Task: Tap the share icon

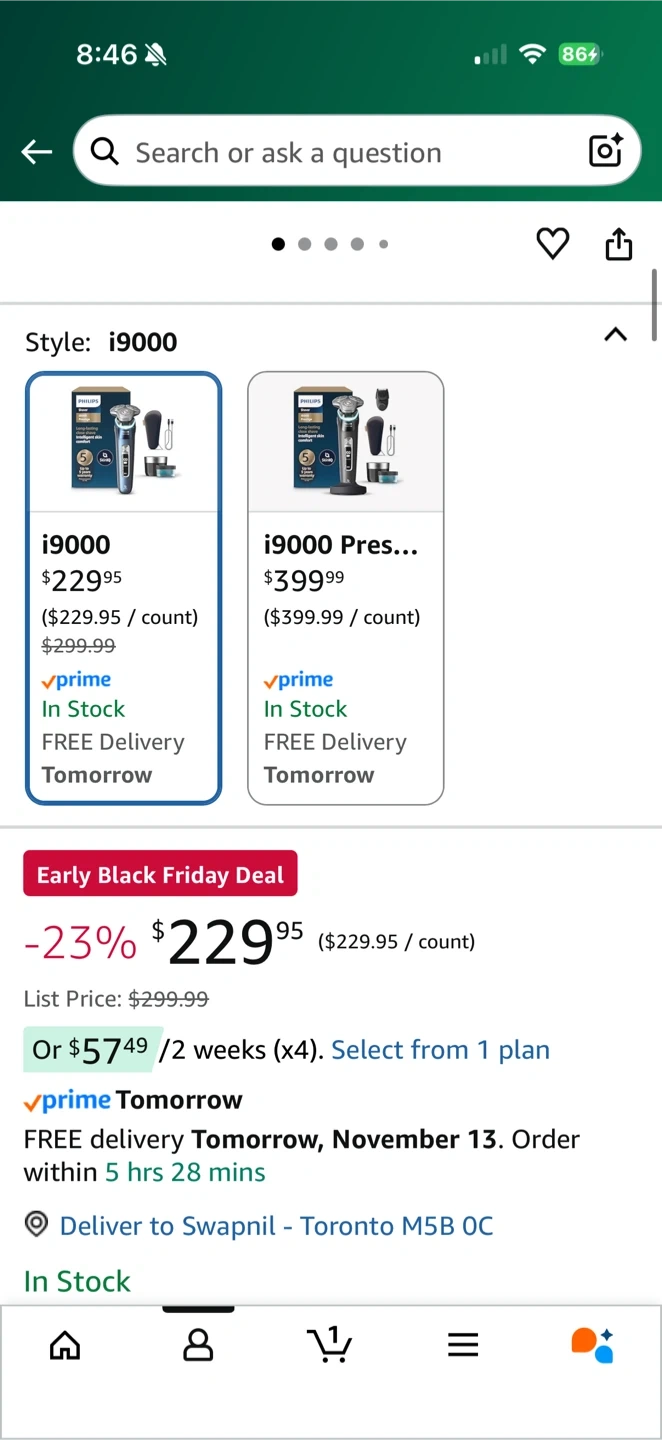Action: click(619, 244)
